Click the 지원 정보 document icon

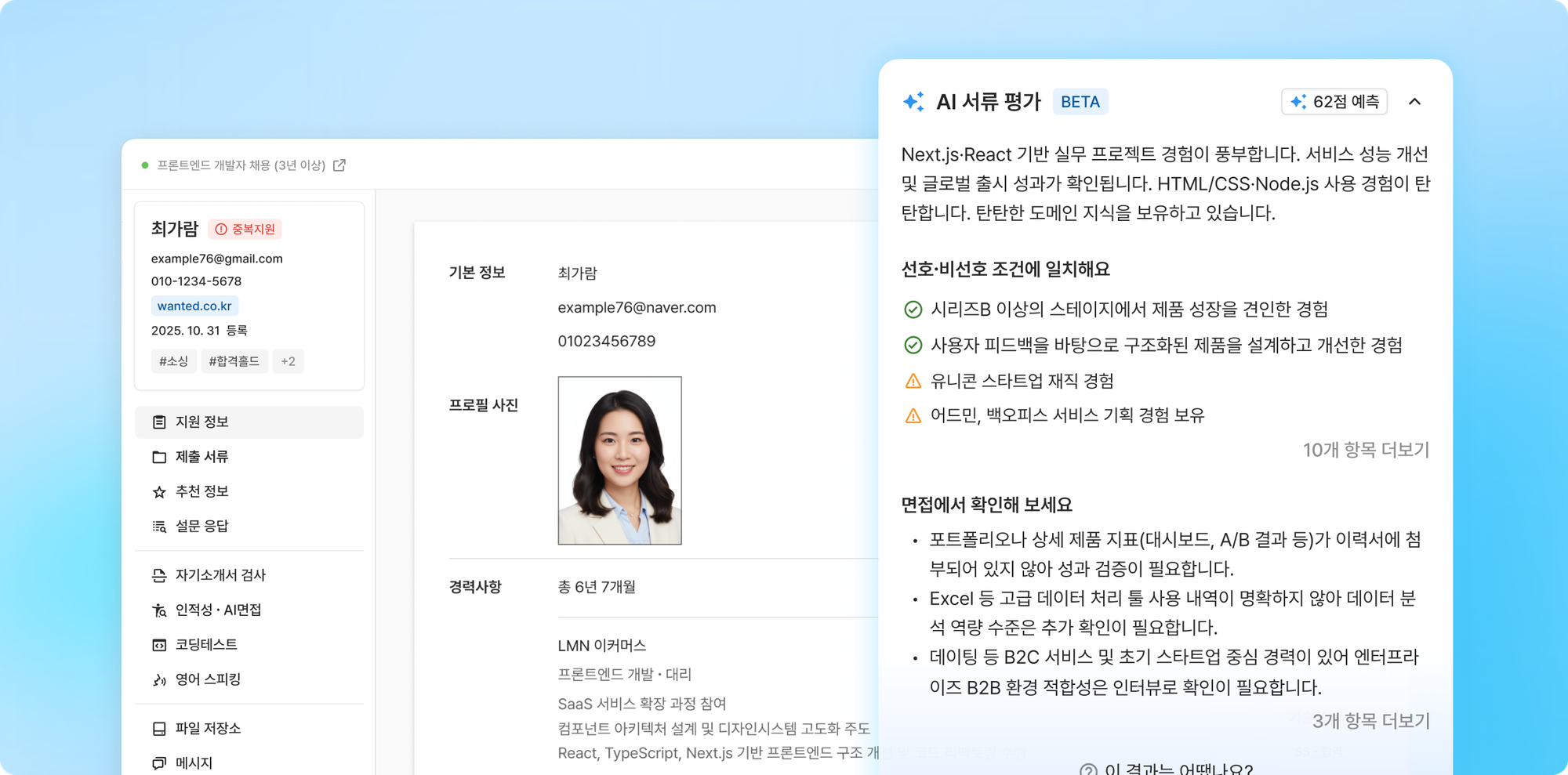pos(159,422)
